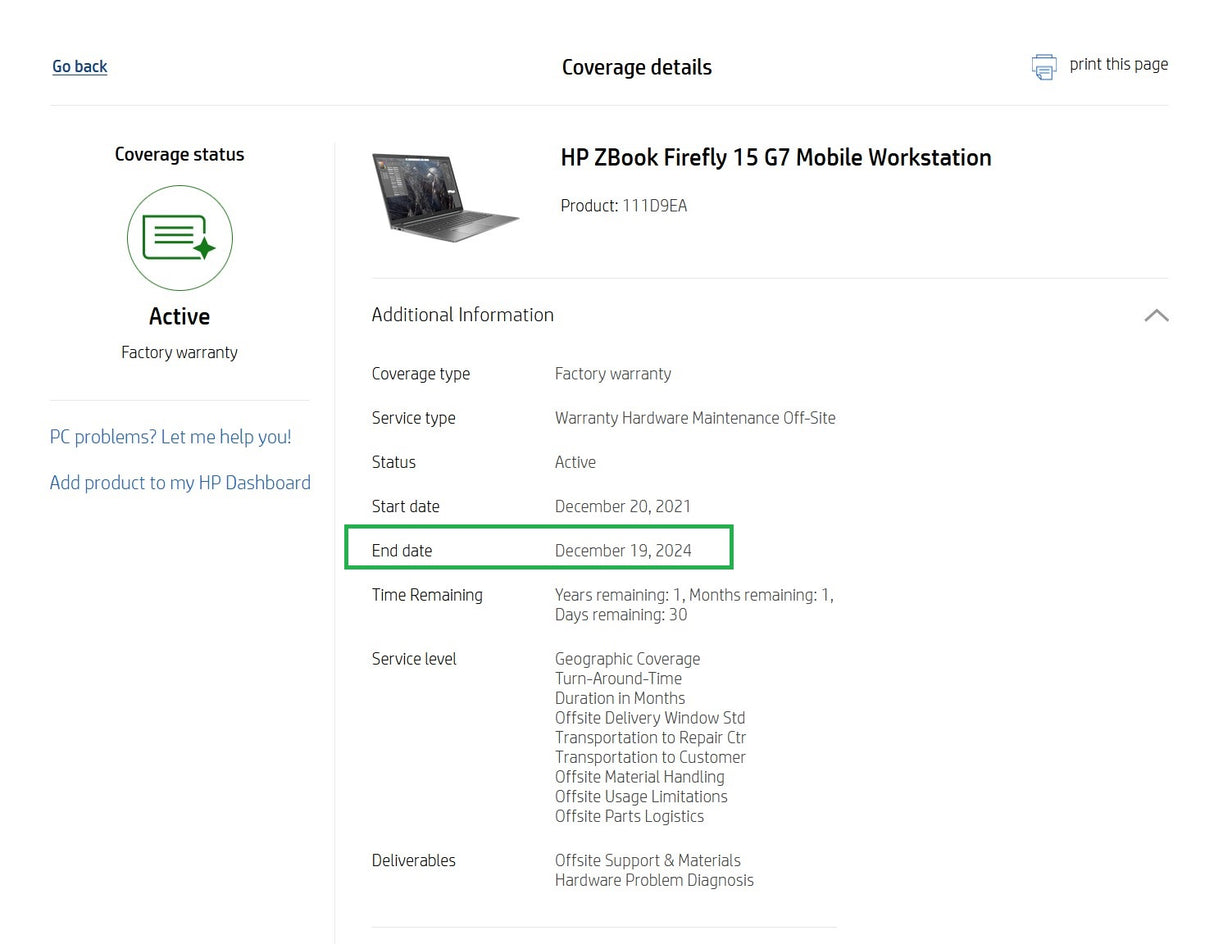Click the 'print this page' link
The width and height of the screenshot is (1214, 944).
click(x=1118, y=64)
